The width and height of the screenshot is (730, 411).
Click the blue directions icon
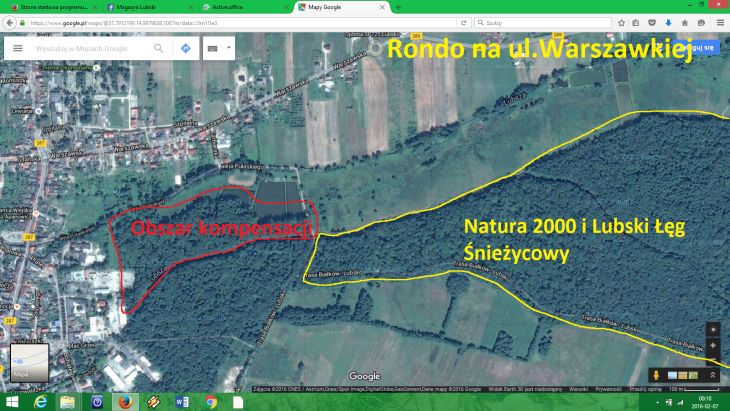185,48
